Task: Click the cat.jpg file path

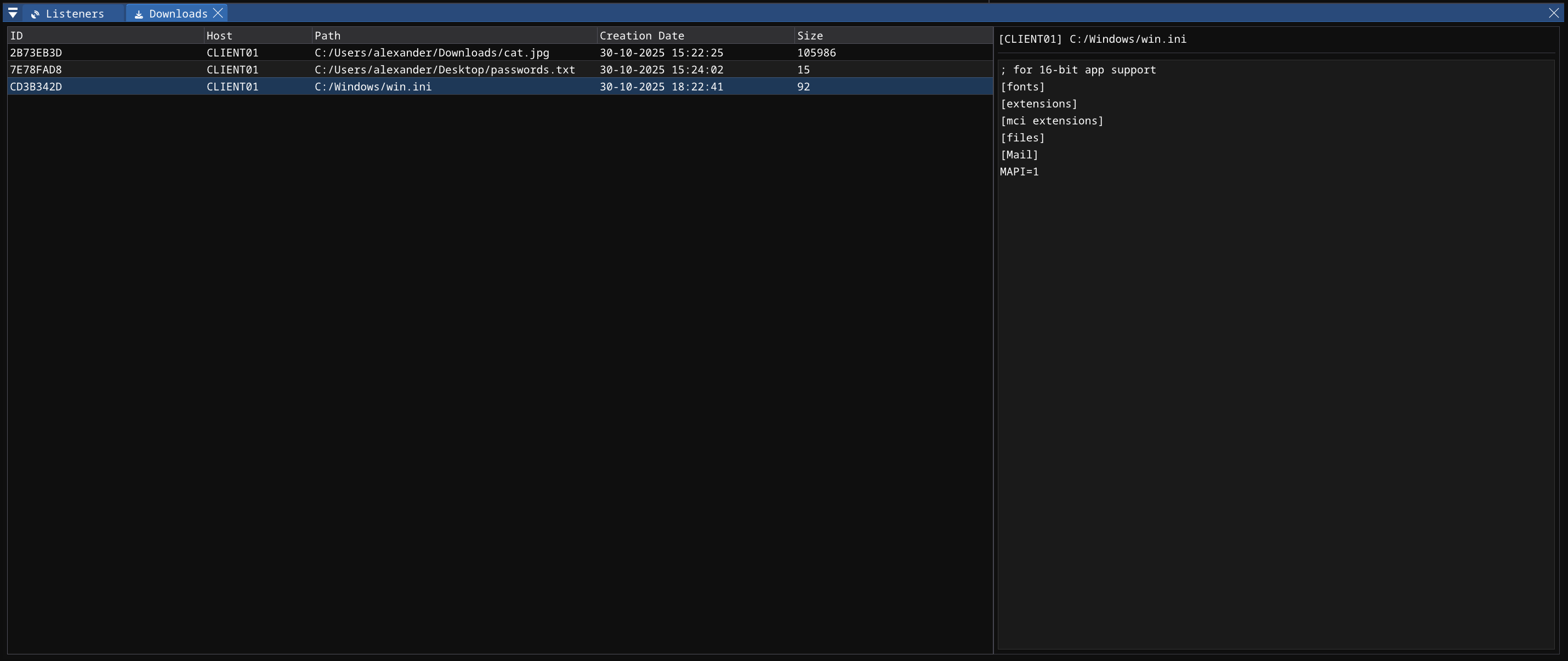Action: click(431, 53)
